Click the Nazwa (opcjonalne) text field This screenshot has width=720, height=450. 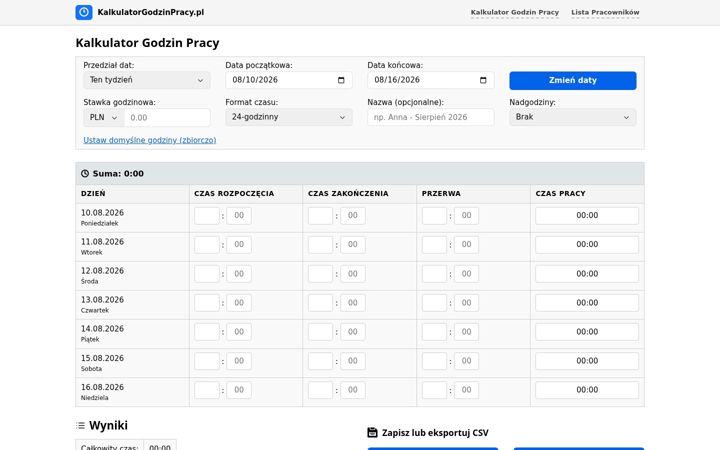(x=431, y=118)
